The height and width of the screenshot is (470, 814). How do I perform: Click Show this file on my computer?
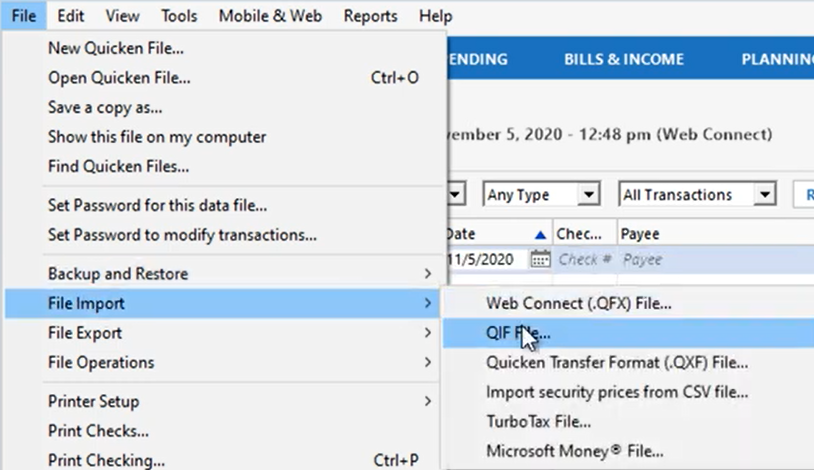click(x=223, y=137)
